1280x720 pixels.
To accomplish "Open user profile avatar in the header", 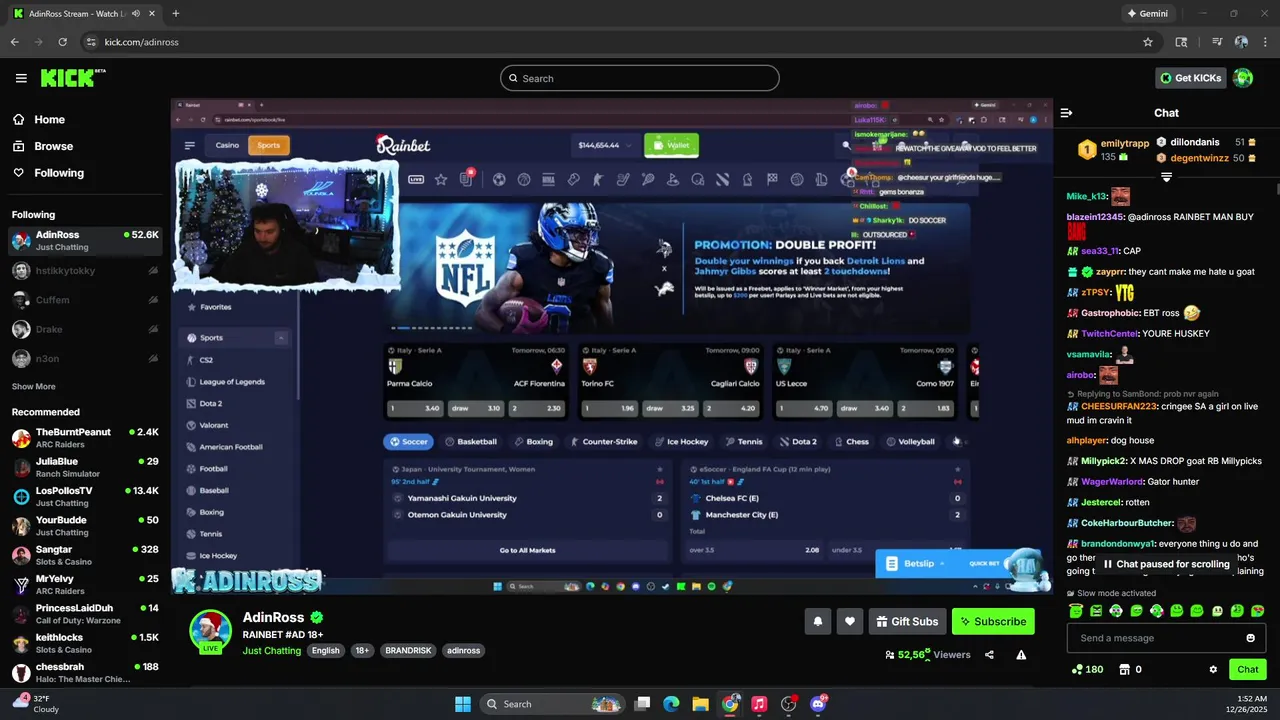I will pyautogui.click(x=1243, y=78).
